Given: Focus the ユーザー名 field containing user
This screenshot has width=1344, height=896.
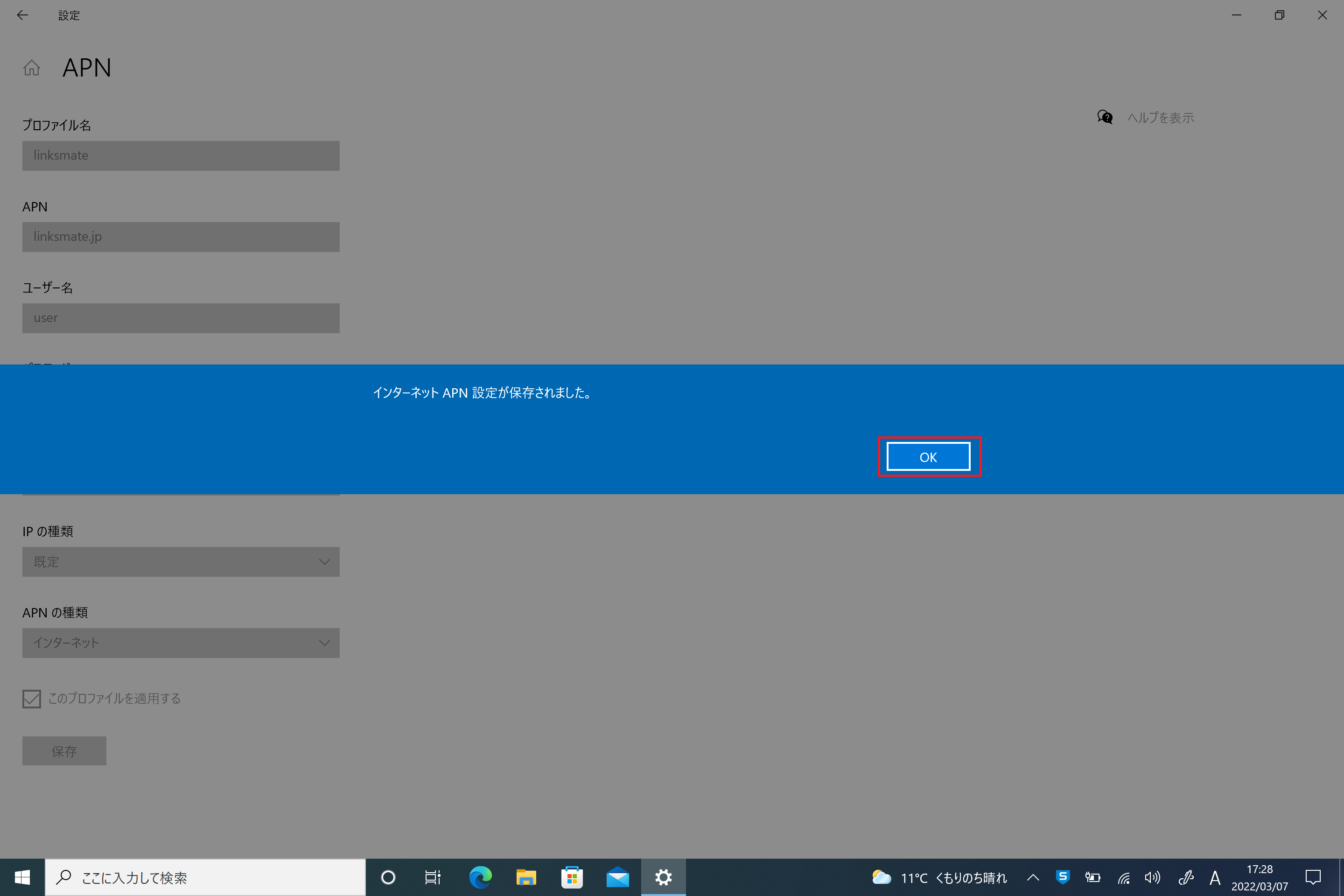Looking at the screenshot, I should (x=181, y=318).
